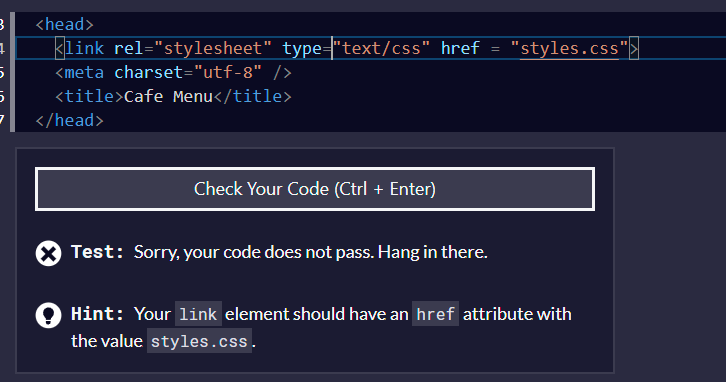726x382 pixels.
Task: Click the highlighted opening bracket of the link tag
Action: coord(60,49)
